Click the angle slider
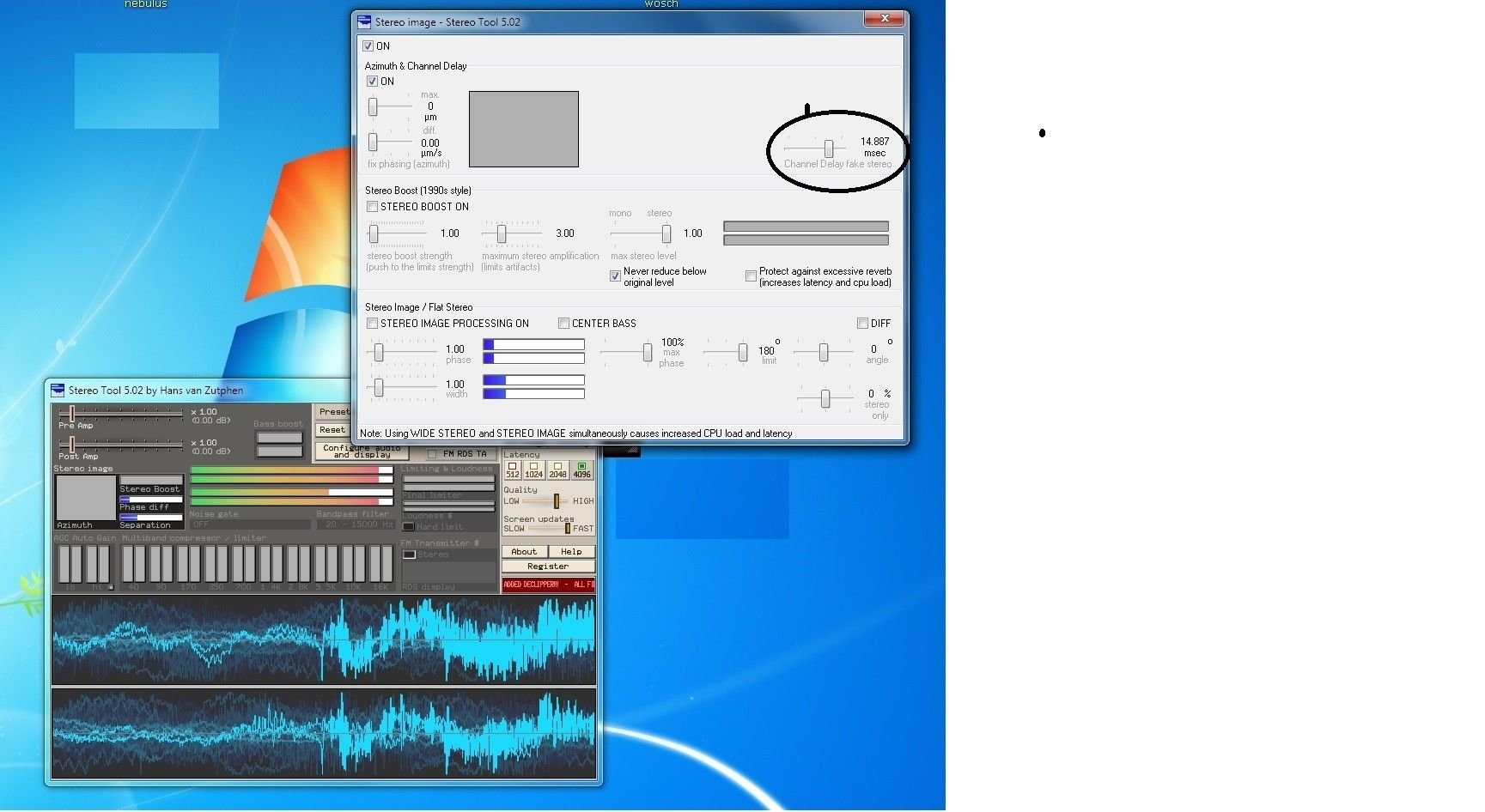This screenshot has height=812, width=1485. click(x=824, y=352)
